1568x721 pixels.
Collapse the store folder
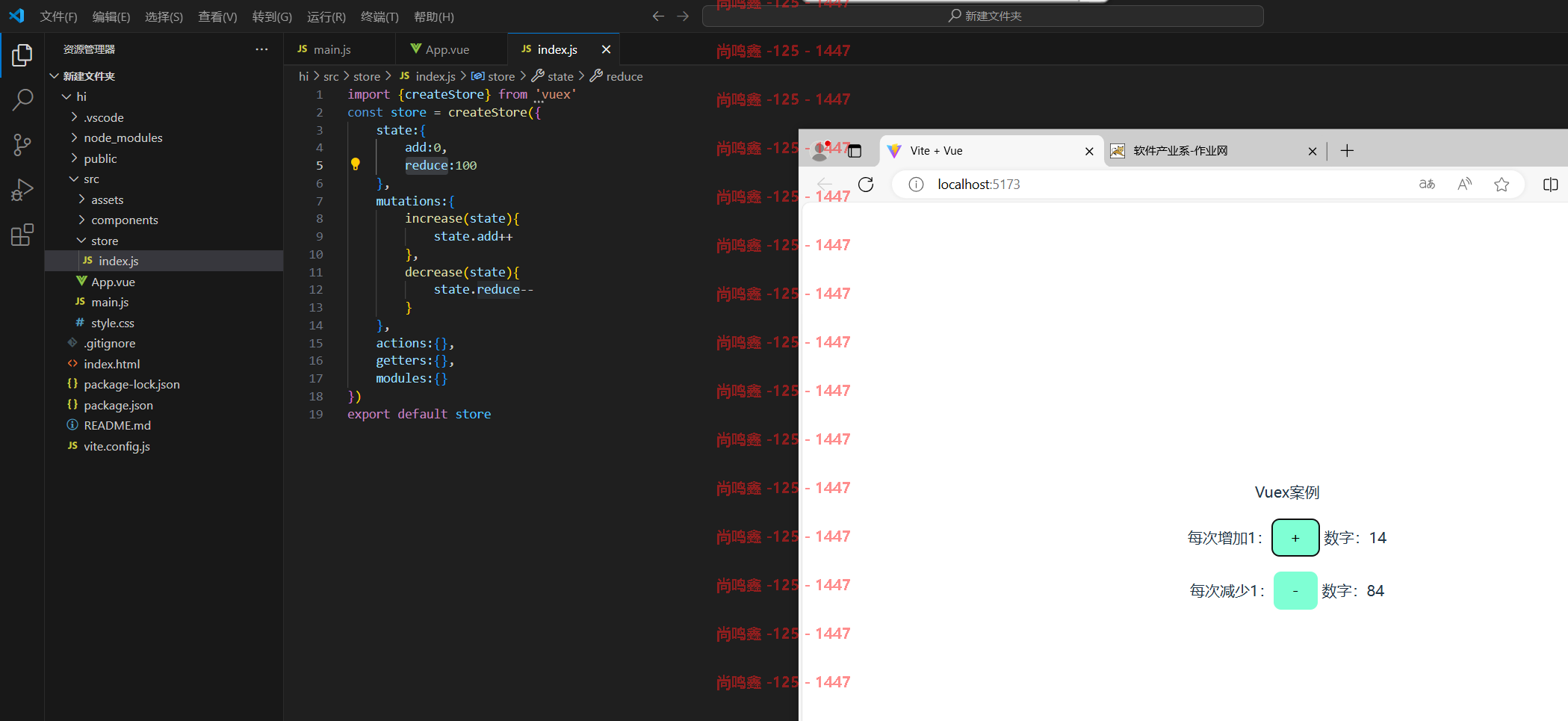coord(81,241)
